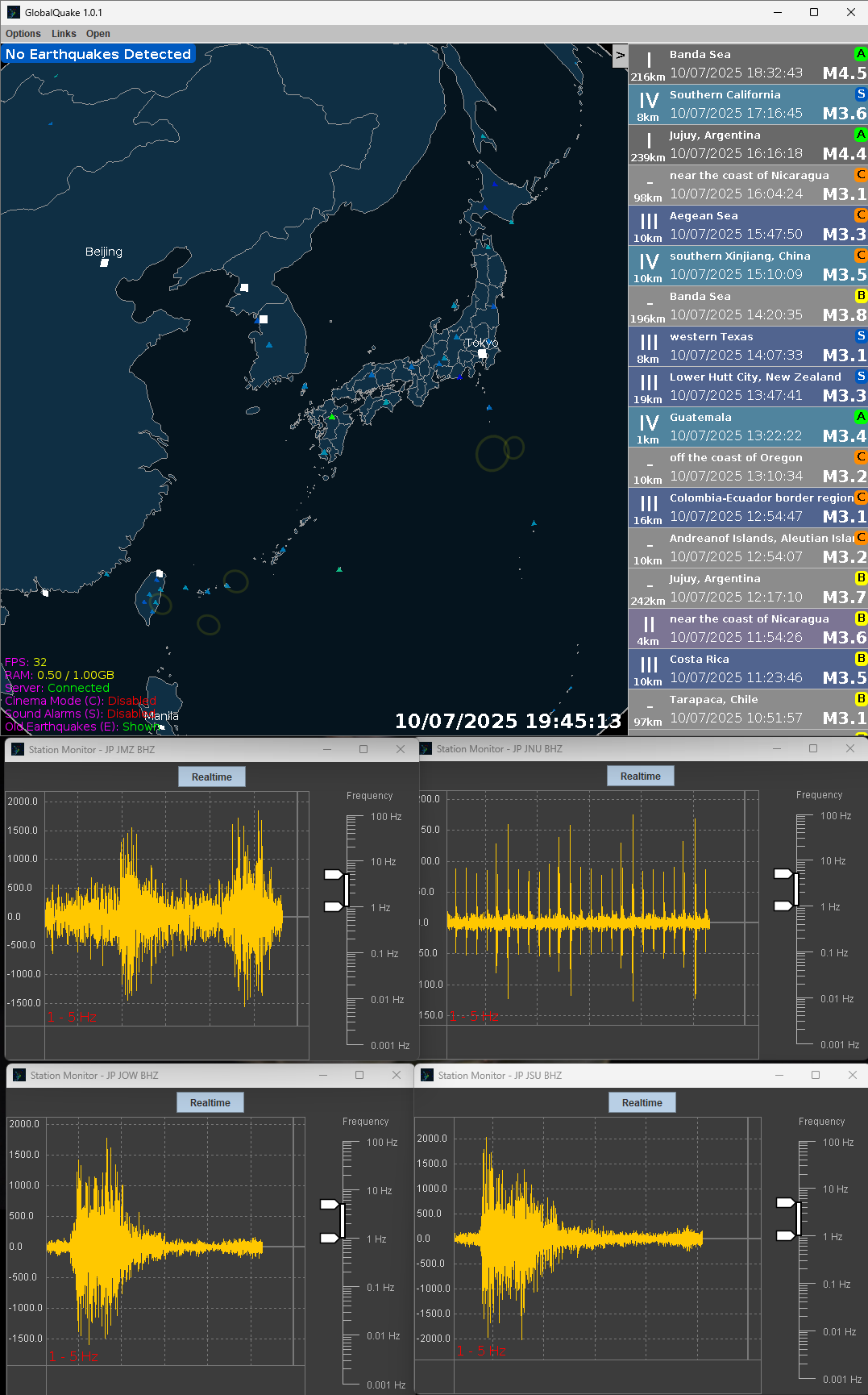Click the Pyongyang city marker on map
Image resolution: width=868 pixels, height=1395 pixels.
pyautogui.click(x=244, y=287)
